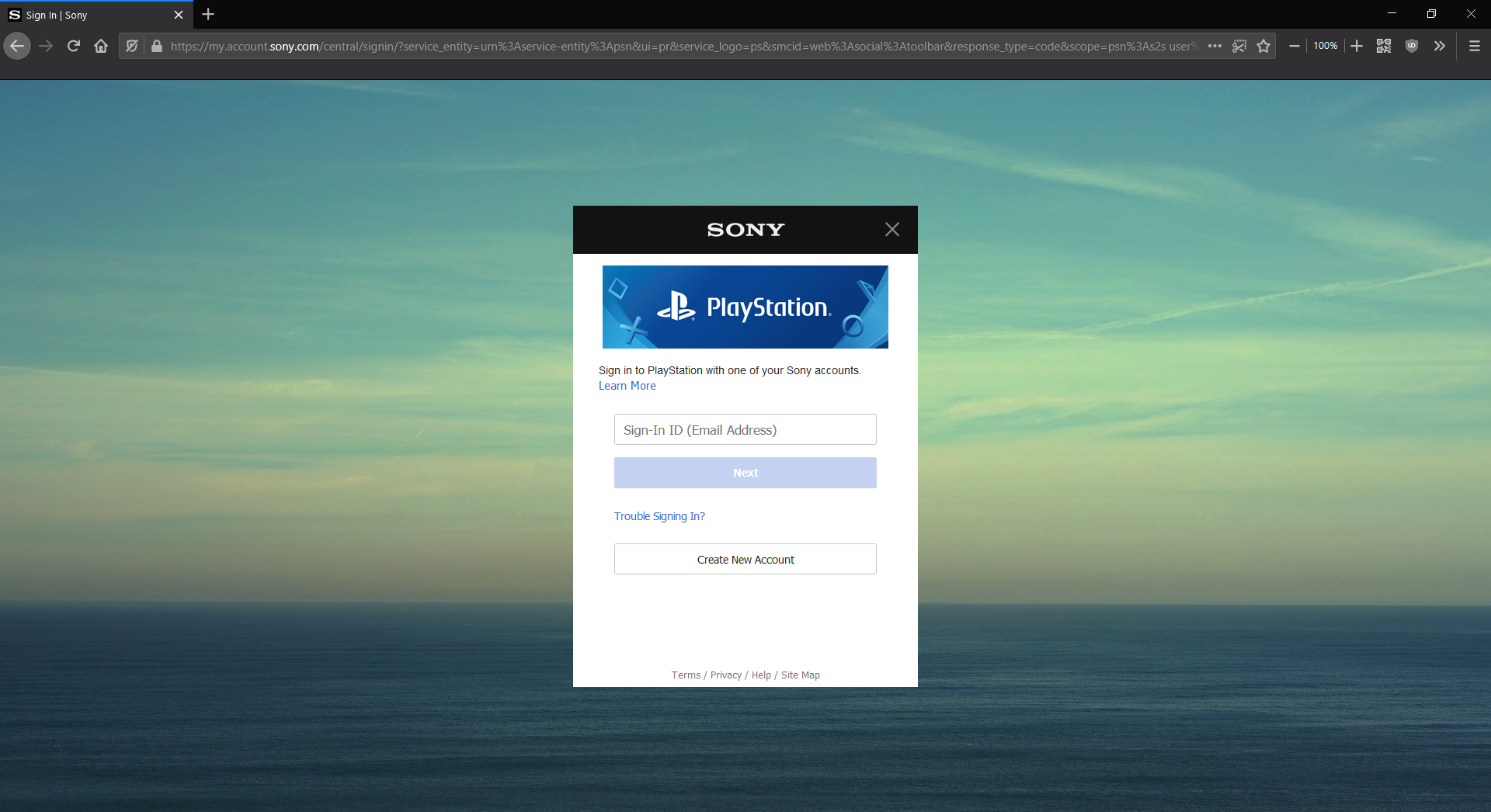This screenshot has width=1491, height=812.
Task: Show more toolbar items via double chevron
Action: [1440, 46]
